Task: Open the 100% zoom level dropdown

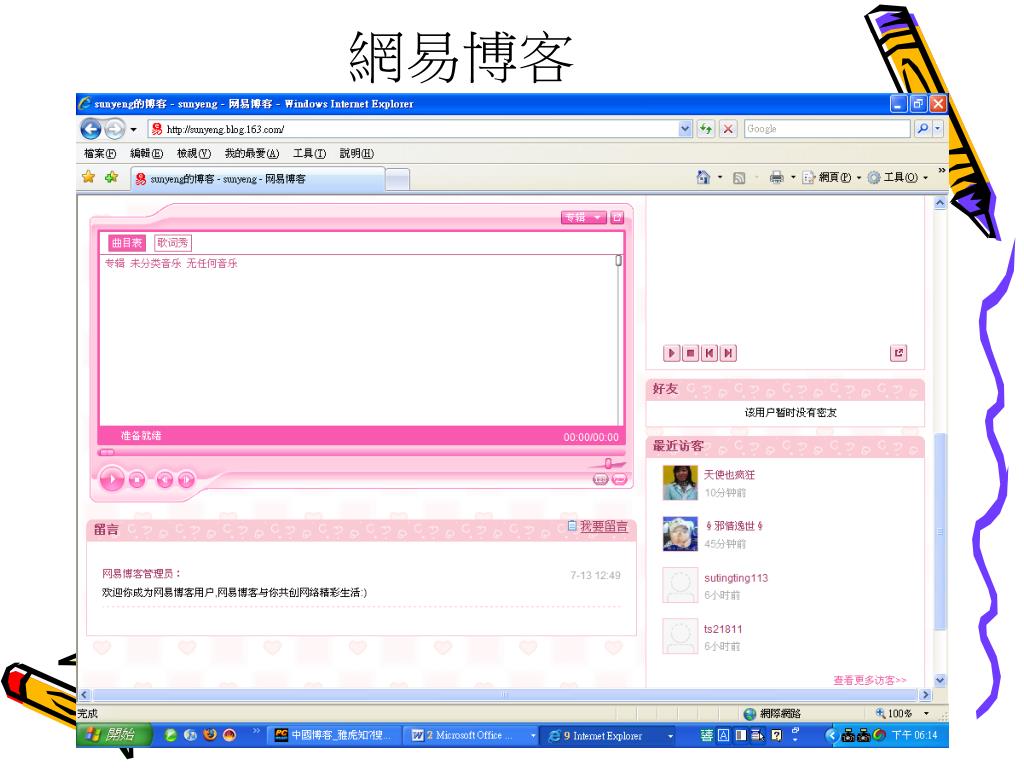Action: click(x=926, y=714)
